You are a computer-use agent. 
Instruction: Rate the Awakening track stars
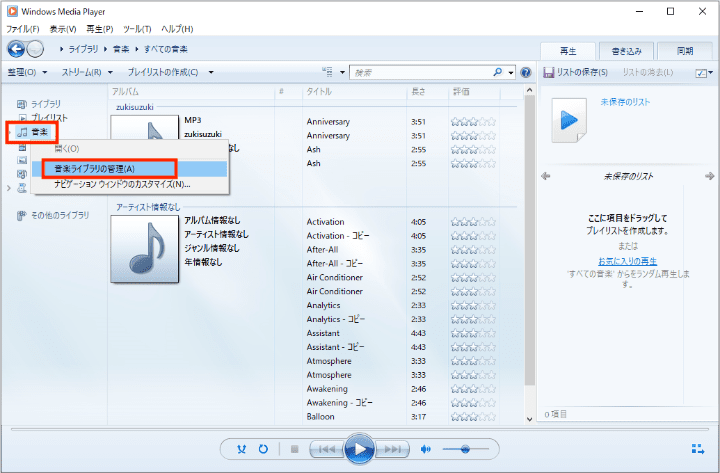(x=473, y=389)
